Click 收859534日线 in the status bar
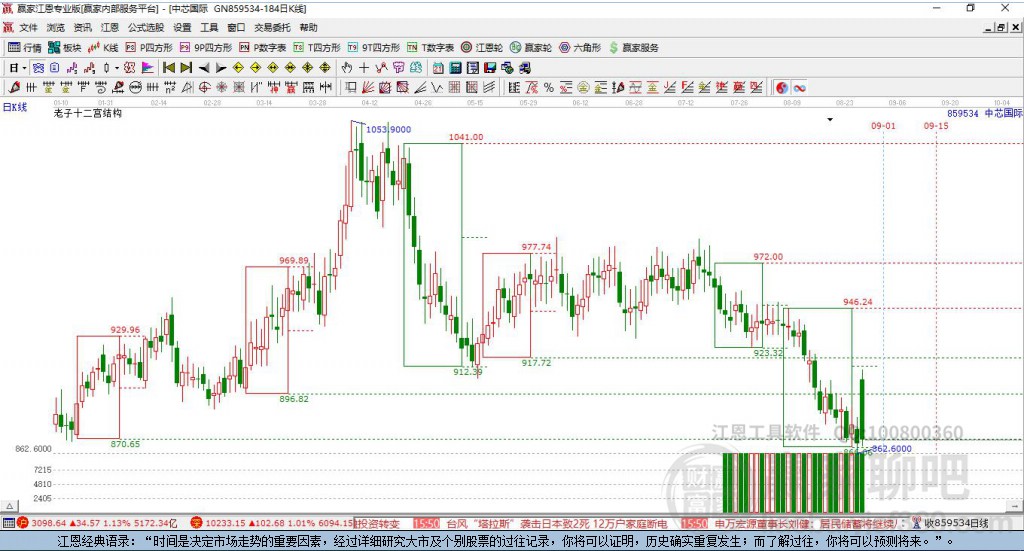The image size is (1024, 551). (956, 523)
